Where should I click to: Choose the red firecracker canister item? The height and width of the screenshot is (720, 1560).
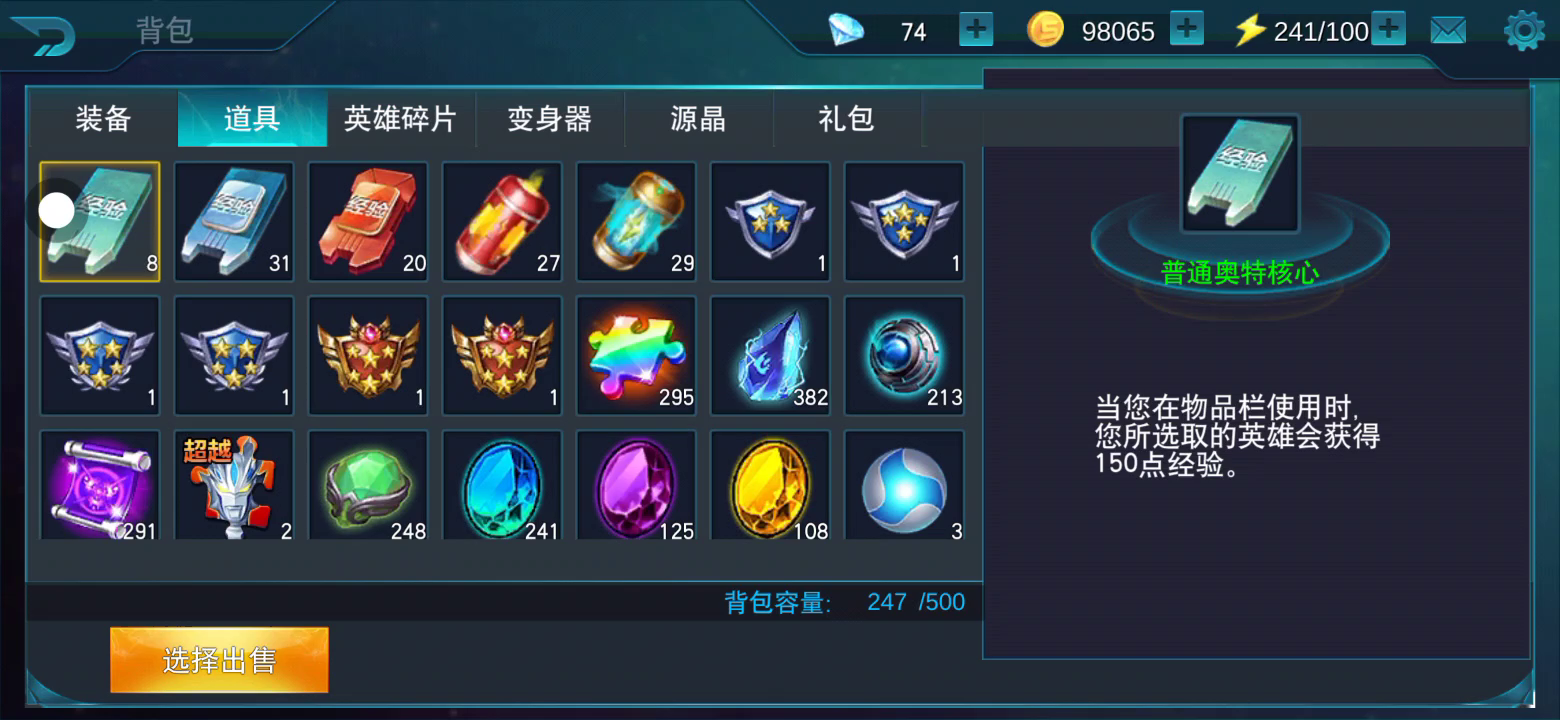[502, 221]
